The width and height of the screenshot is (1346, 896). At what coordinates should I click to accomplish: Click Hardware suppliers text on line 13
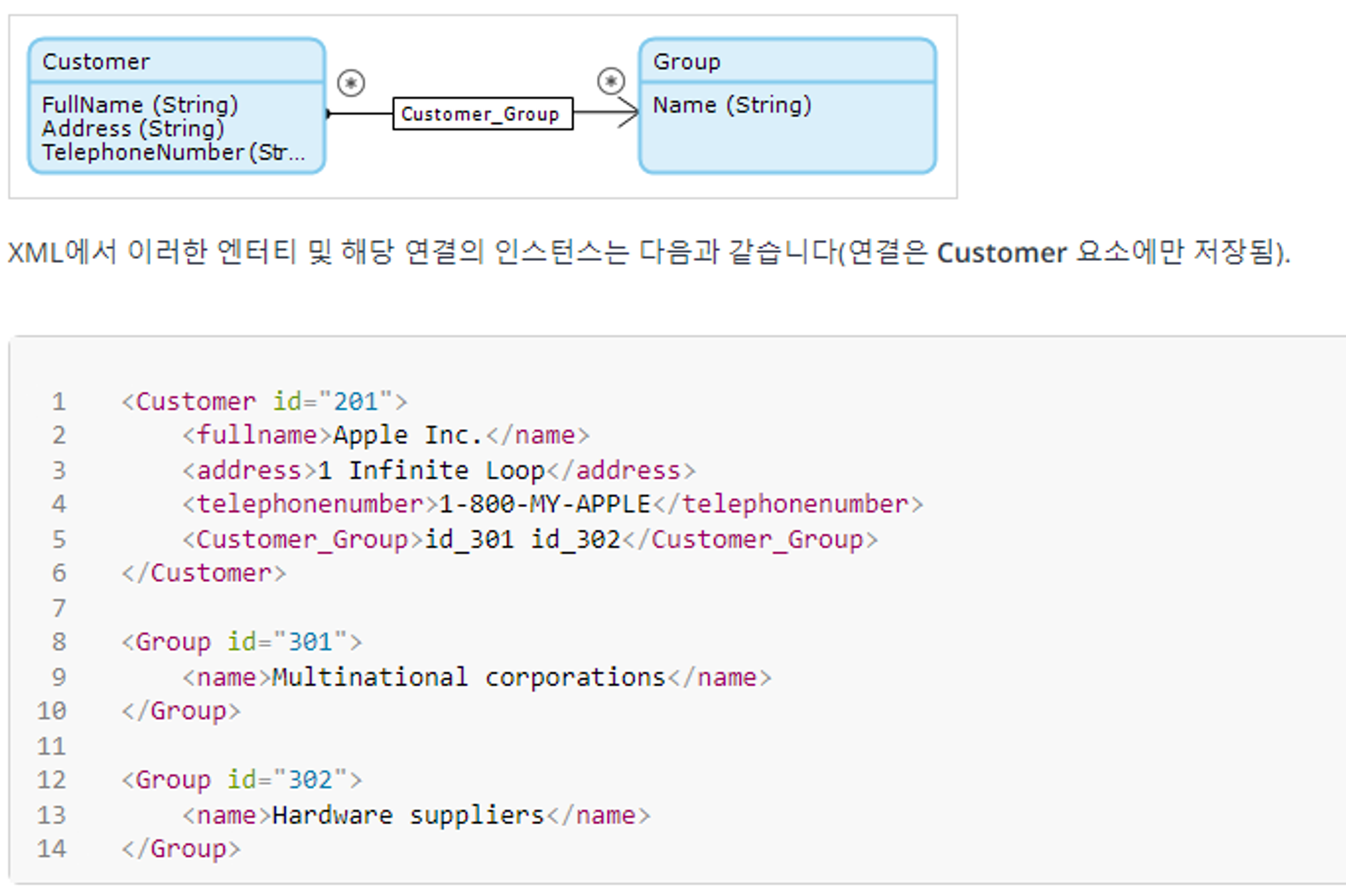click(408, 815)
